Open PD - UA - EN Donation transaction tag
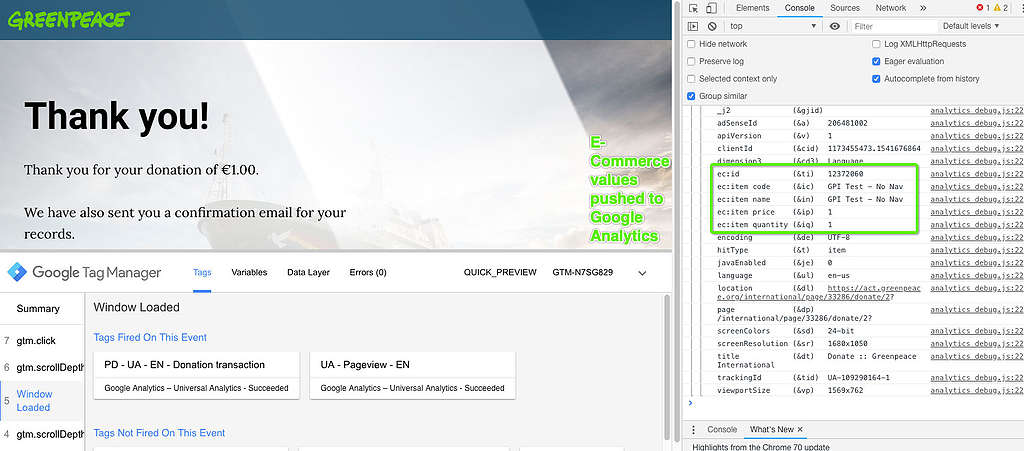Viewport: 1024px width, 451px height. 197,375
